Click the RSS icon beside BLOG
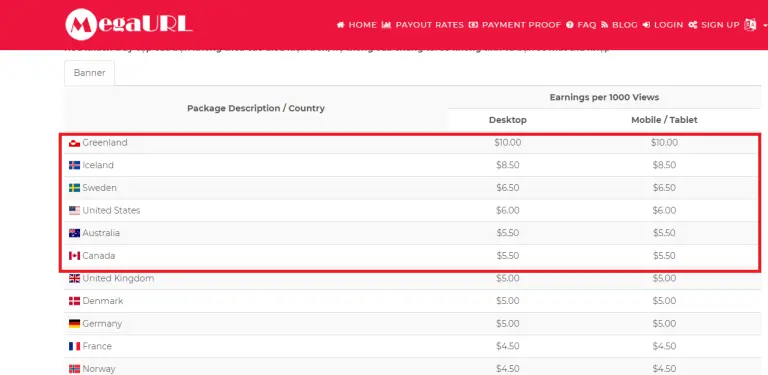The height and width of the screenshot is (375, 768). click(604, 25)
